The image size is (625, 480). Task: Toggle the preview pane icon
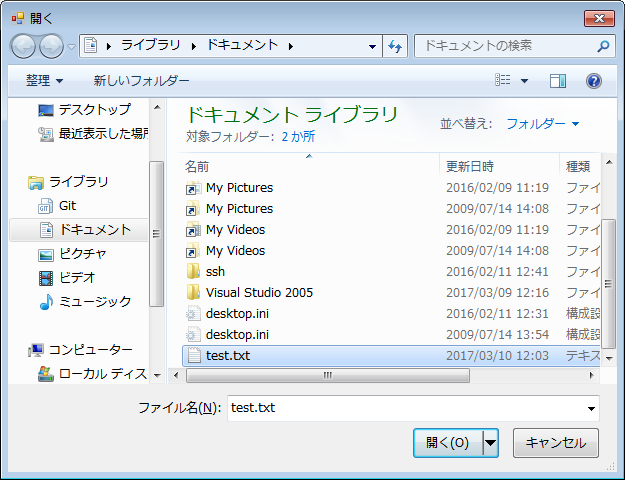click(558, 81)
